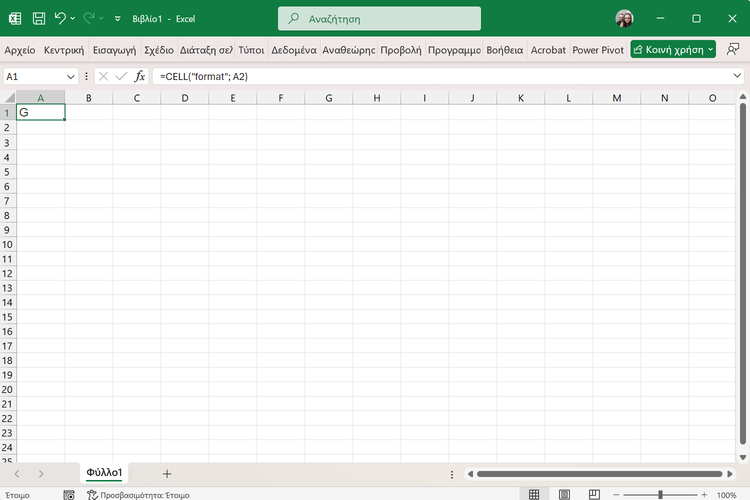
Task: Open the Δεδομένα ribbon tab
Action: pyautogui.click(x=294, y=49)
